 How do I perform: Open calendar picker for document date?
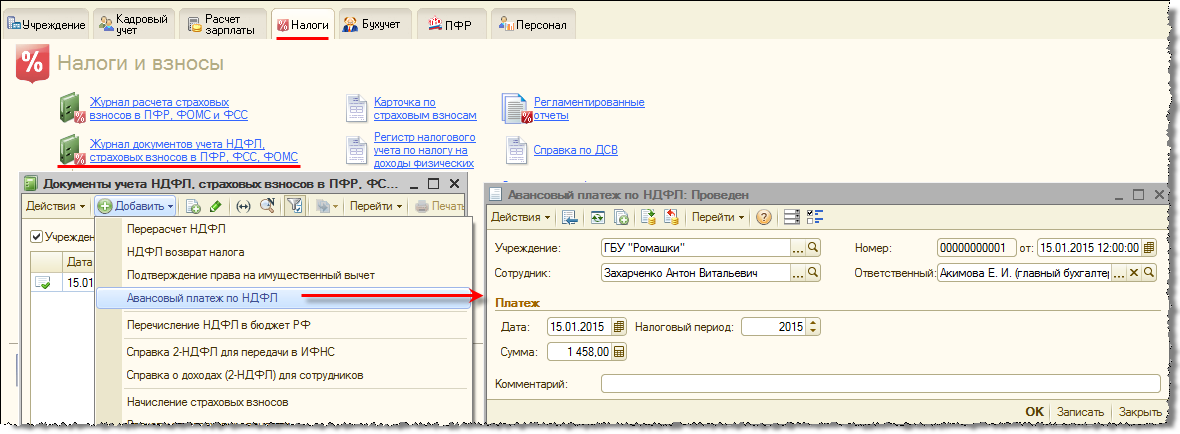pos(1148,248)
